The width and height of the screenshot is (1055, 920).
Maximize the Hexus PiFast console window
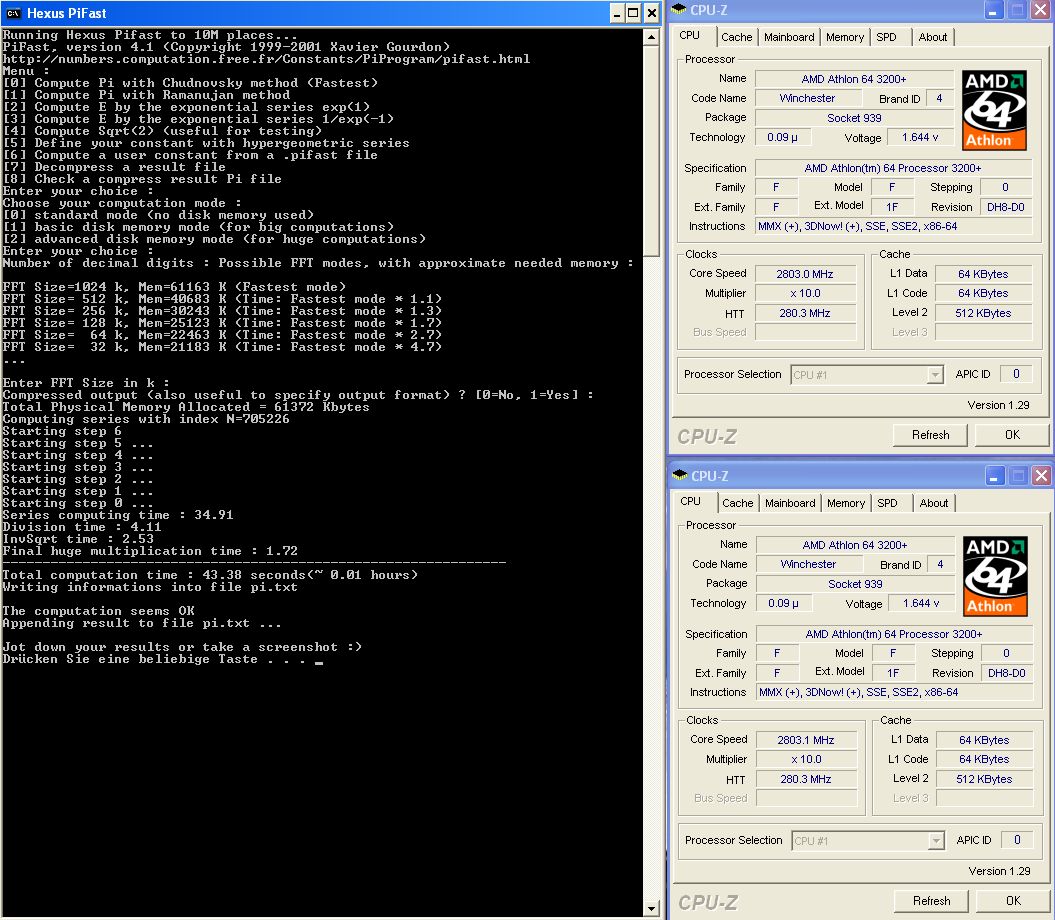pyautogui.click(x=633, y=13)
